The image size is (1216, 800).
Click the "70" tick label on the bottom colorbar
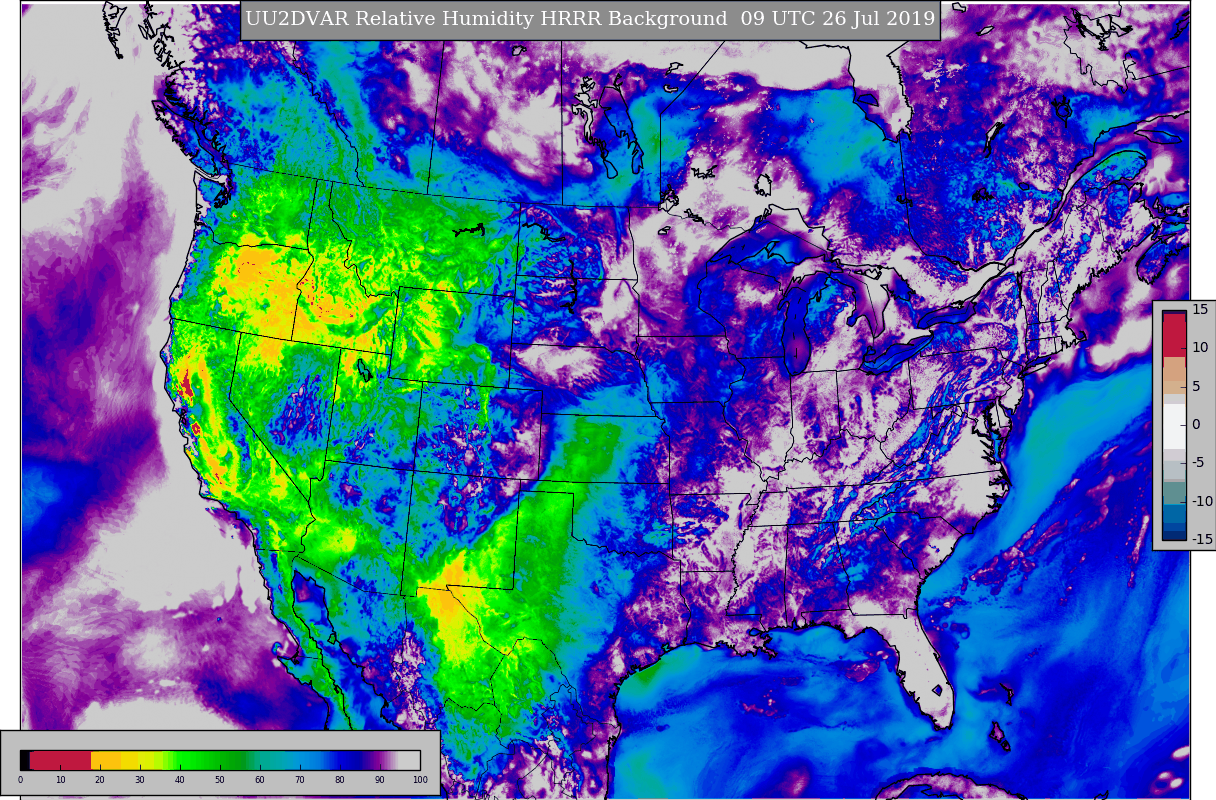pos(300,779)
